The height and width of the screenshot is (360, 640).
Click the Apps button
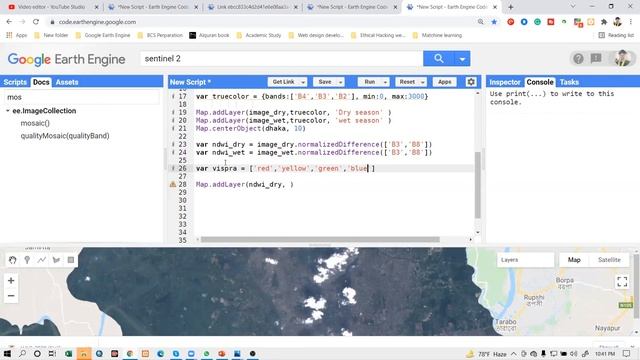444,82
